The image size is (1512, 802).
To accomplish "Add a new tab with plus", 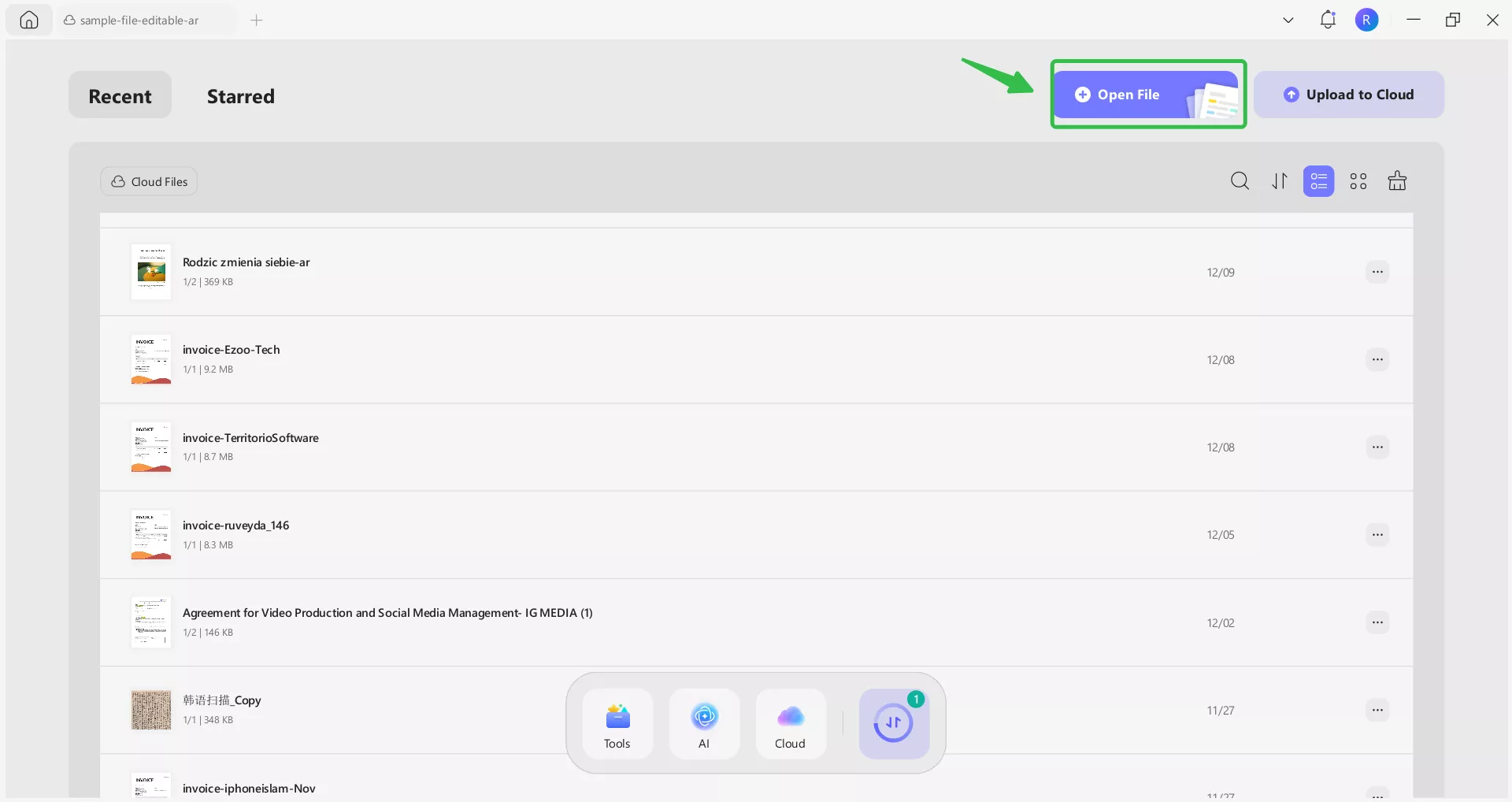I will click(x=257, y=20).
